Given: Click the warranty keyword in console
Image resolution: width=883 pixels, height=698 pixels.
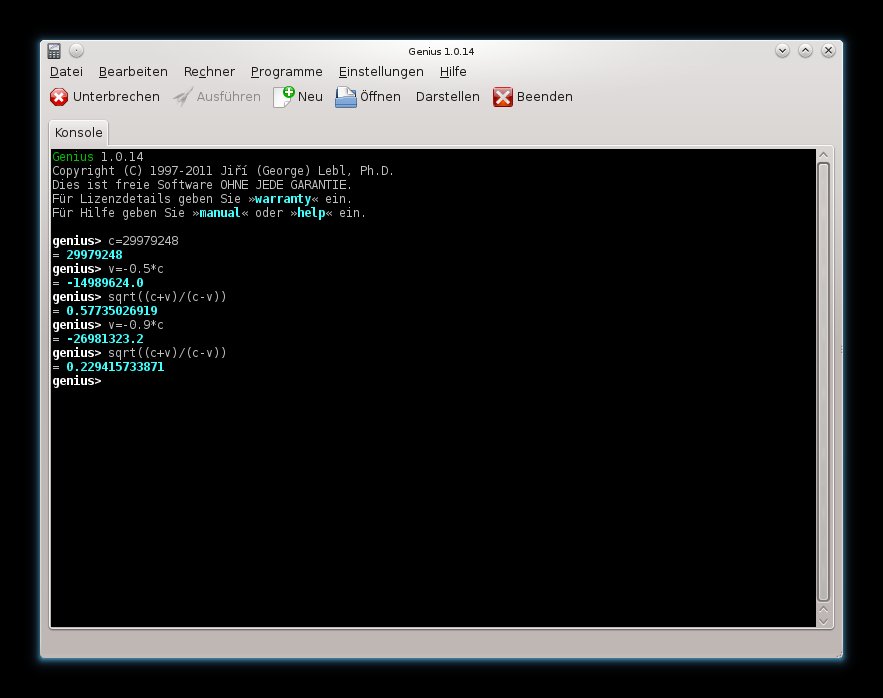Looking at the screenshot, I should 283,199.
